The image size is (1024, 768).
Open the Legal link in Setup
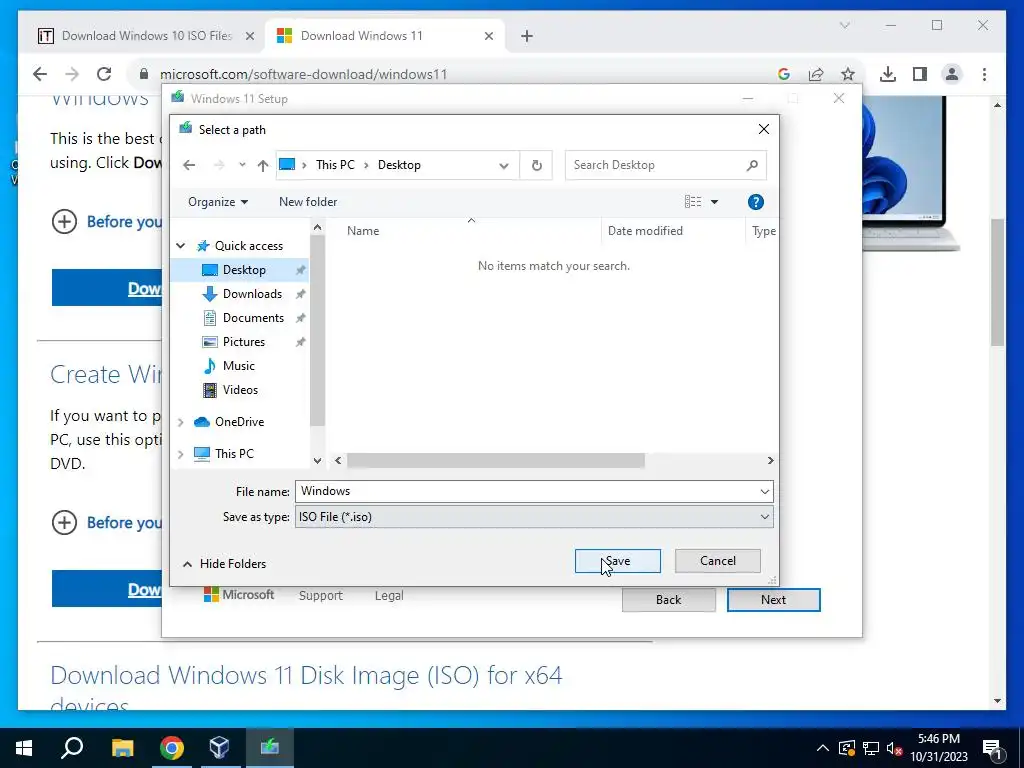389,596
